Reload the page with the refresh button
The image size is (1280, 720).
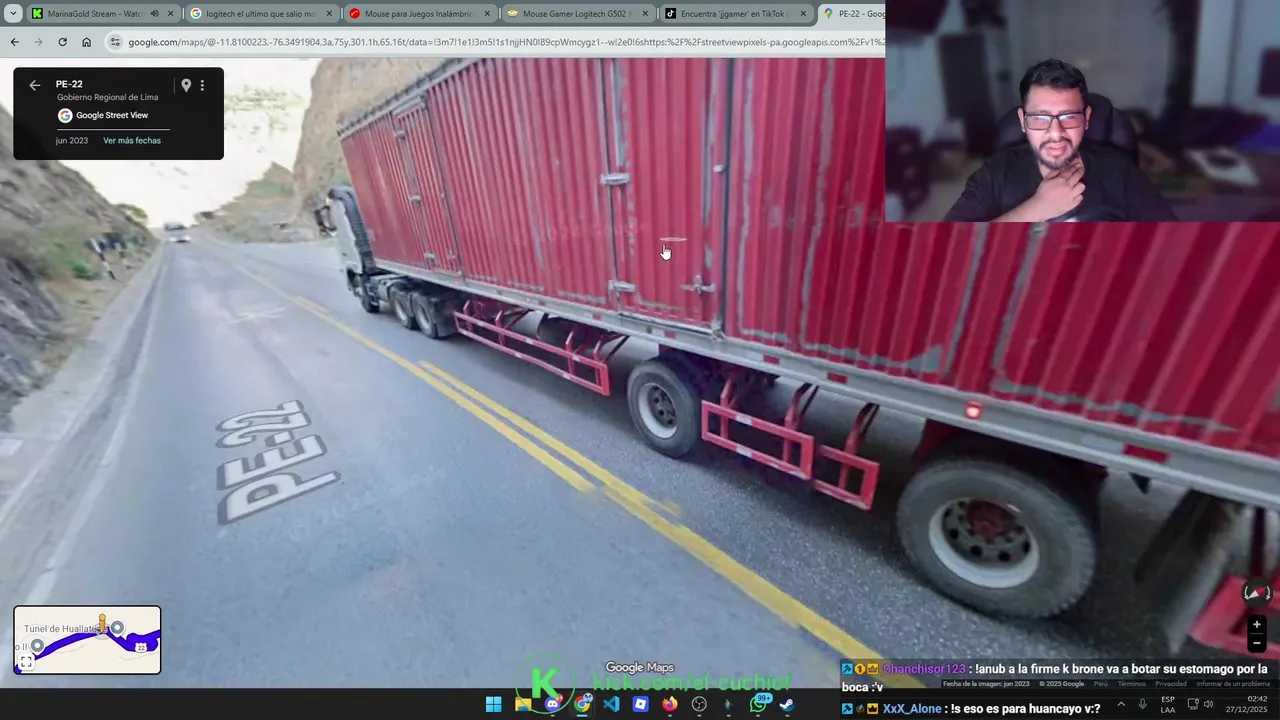[x=62, y=42]
